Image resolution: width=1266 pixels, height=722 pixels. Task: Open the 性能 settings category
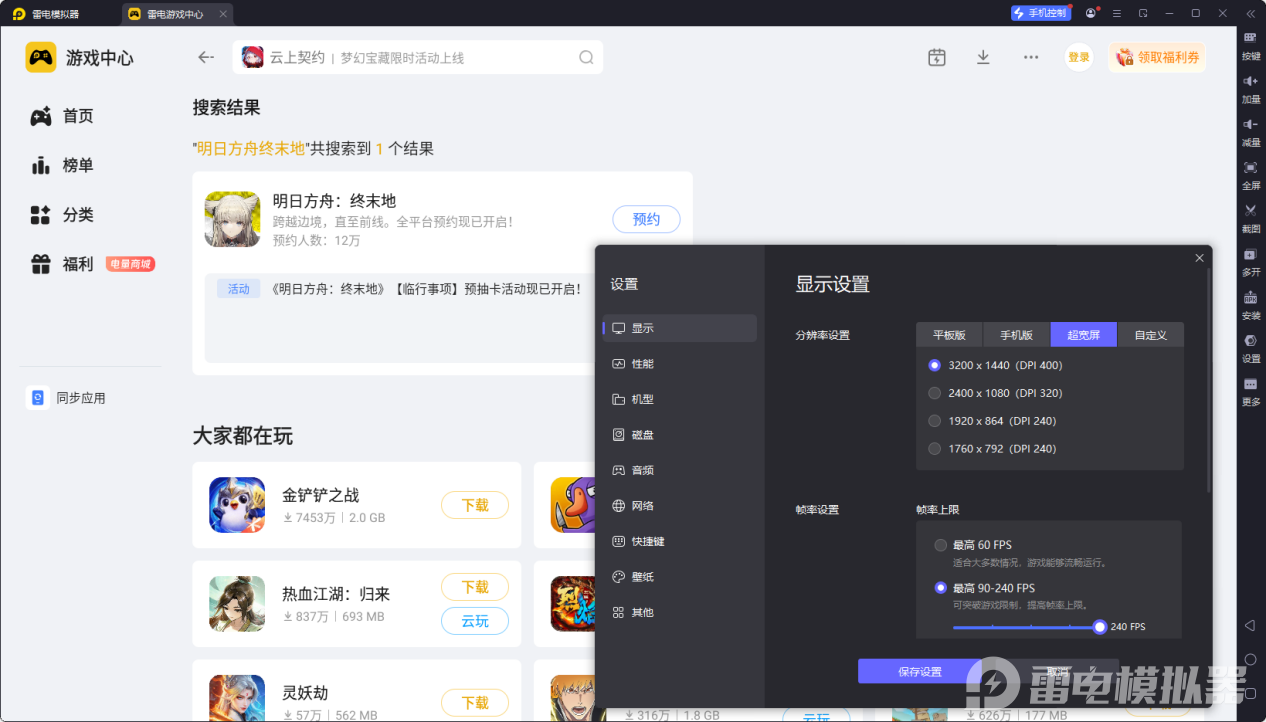pyautogui.click(x=642, y=364)
